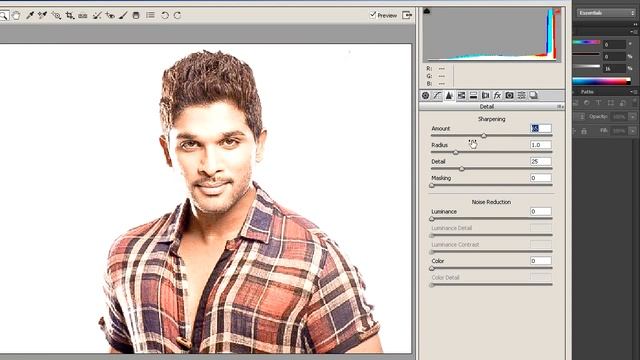Open the Presets tab
The image size is (640, 360).
pyautogui.click(x=522, y=96)
